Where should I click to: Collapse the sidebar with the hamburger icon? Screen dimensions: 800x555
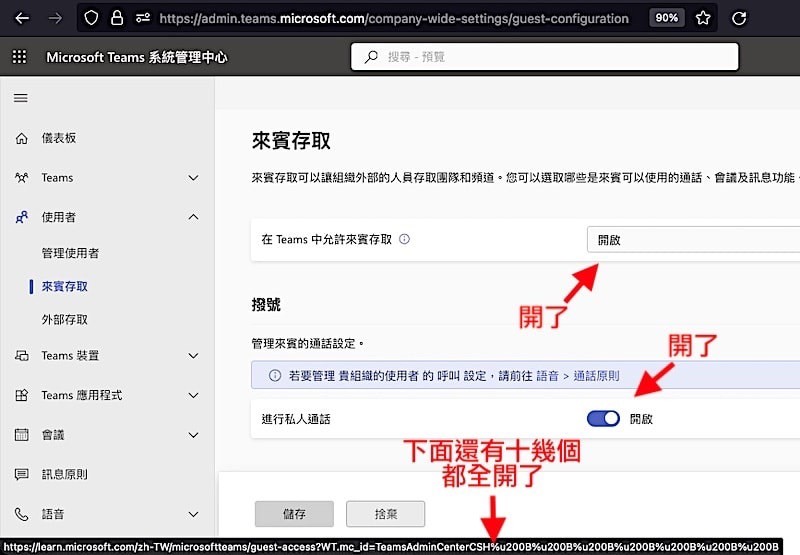click(x=20, y=98)
